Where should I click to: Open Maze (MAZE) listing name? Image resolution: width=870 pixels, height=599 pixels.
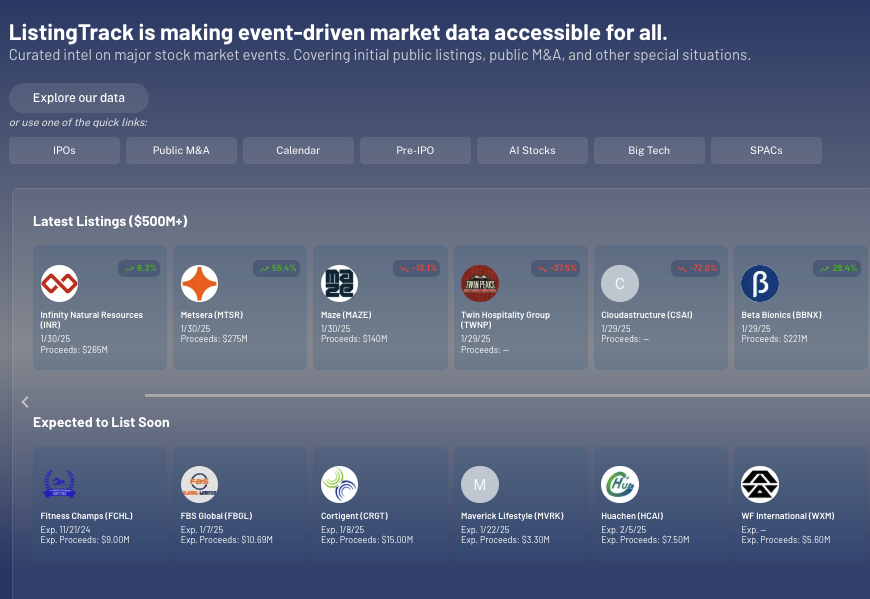pos(346,315)
